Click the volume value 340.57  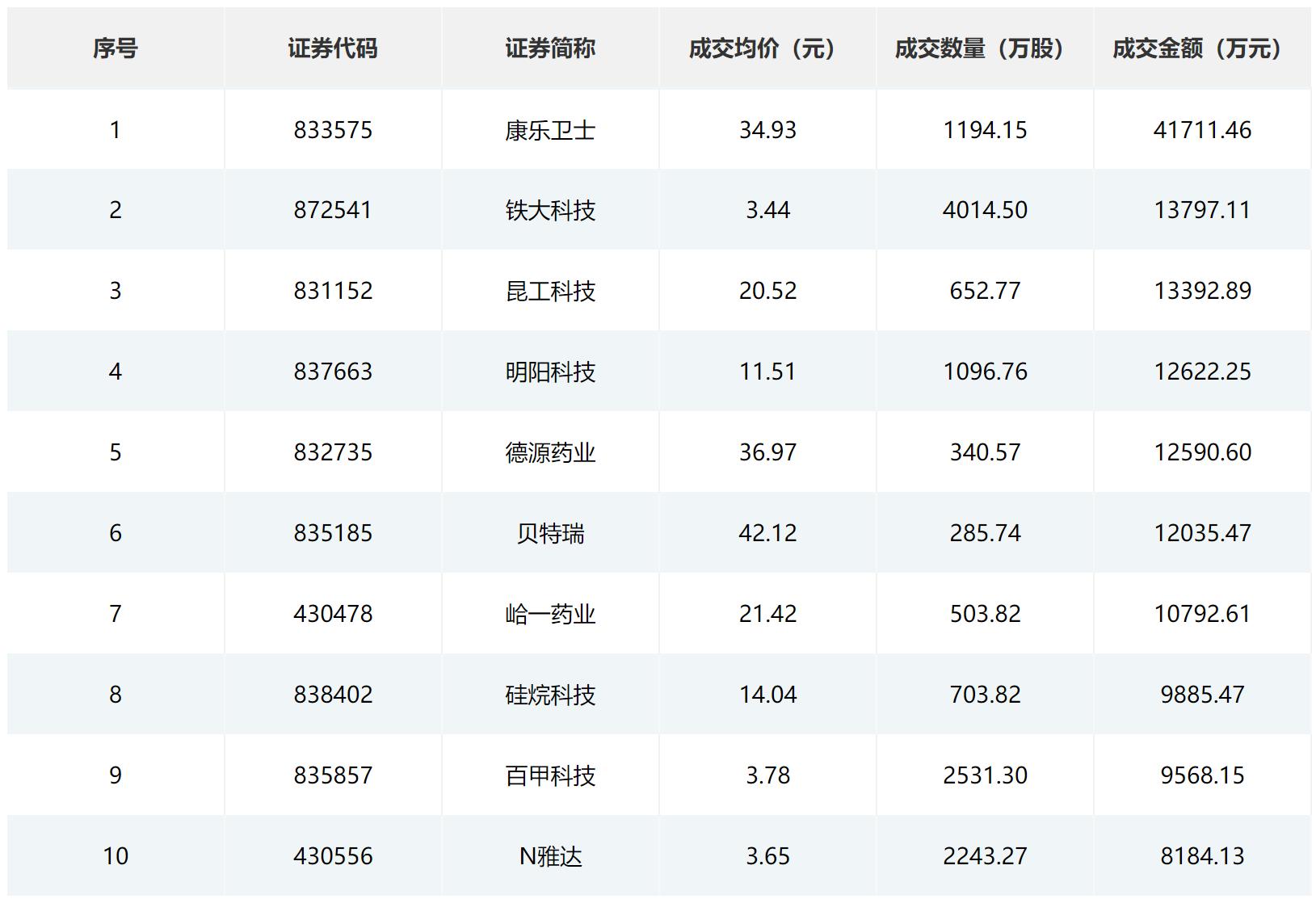point(985,452)
